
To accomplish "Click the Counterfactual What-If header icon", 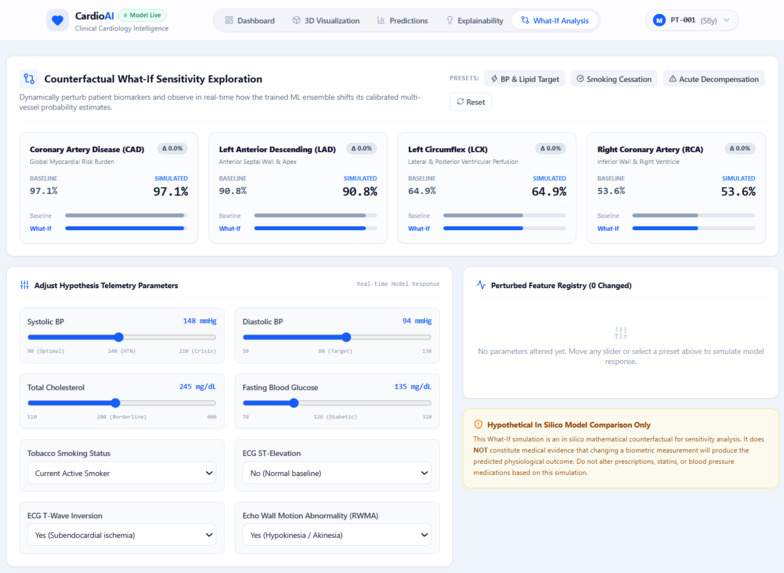I will (x=29, y=79).
